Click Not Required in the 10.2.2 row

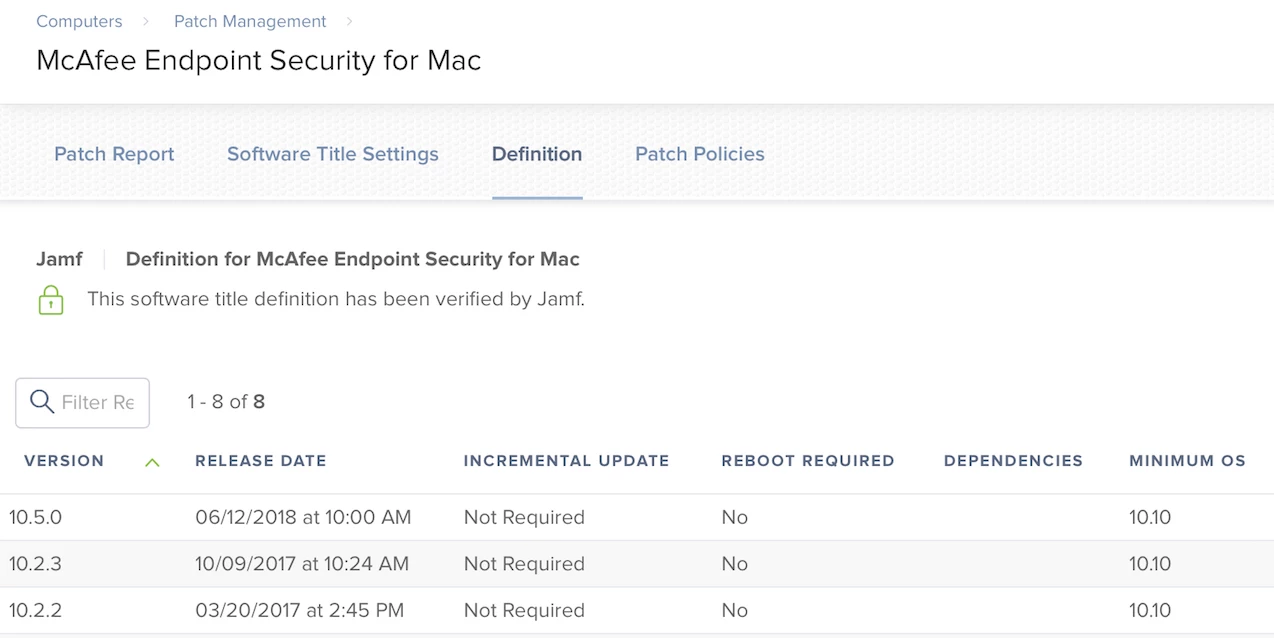[524, 610]
